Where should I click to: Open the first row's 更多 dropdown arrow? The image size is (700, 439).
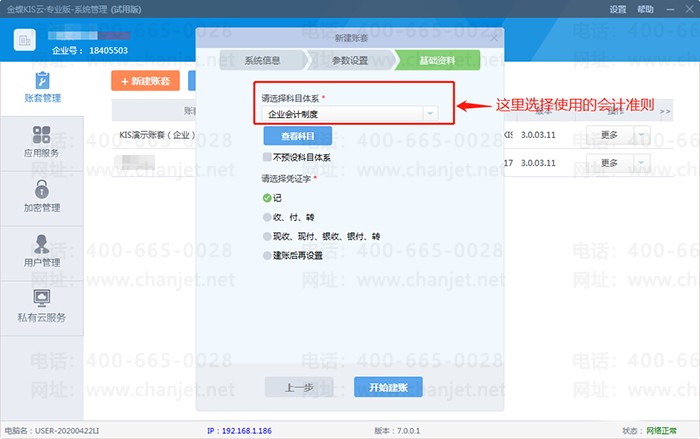tap(642, 135)
